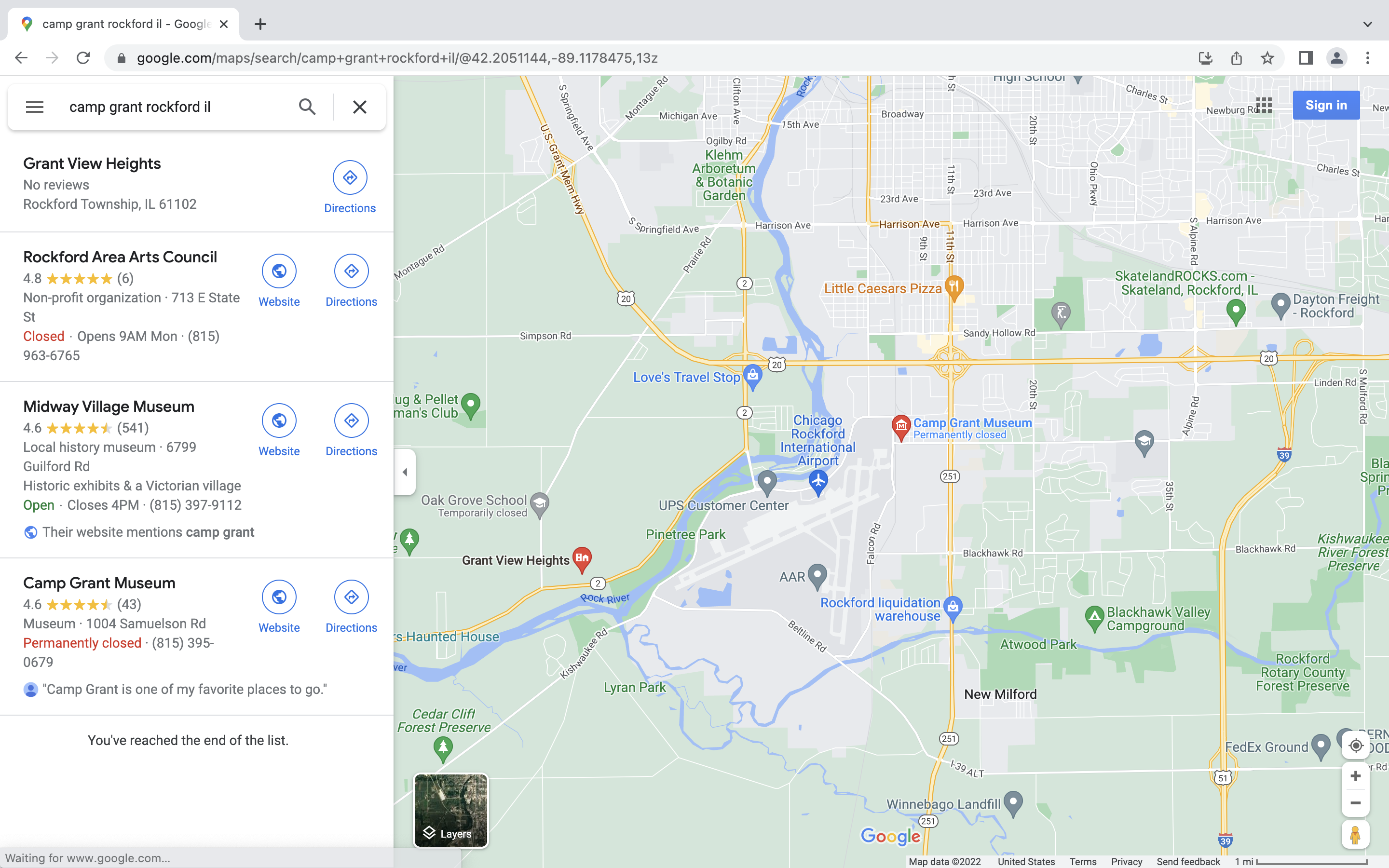Show your current location on map
1389x868 pixels.
[1355, 745]
